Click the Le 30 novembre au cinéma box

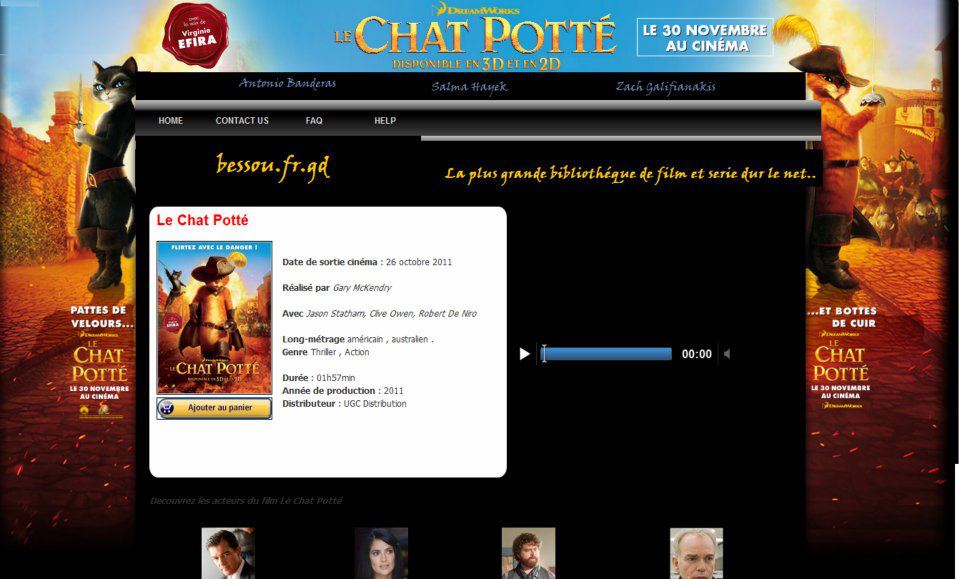tap(705, 37)
